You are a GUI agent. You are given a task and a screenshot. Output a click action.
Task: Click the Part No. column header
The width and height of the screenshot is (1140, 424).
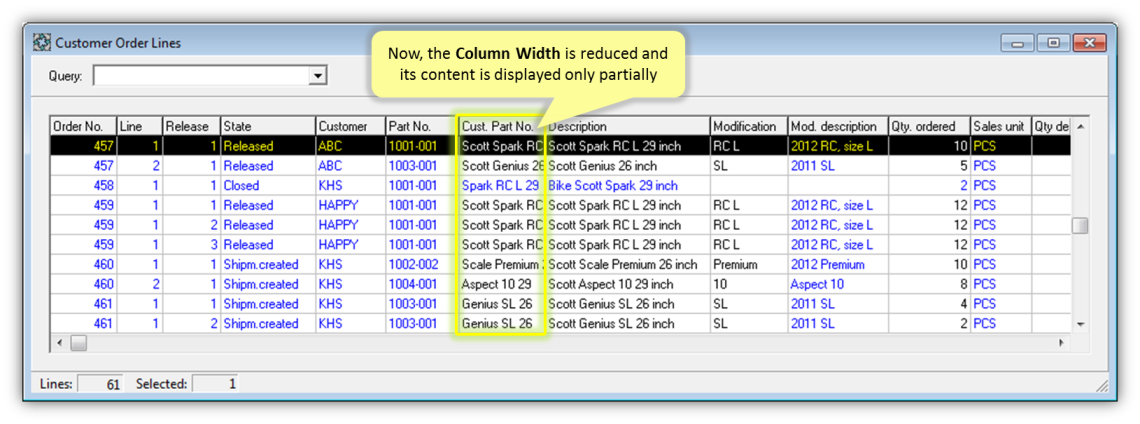[x=422, y=127]
